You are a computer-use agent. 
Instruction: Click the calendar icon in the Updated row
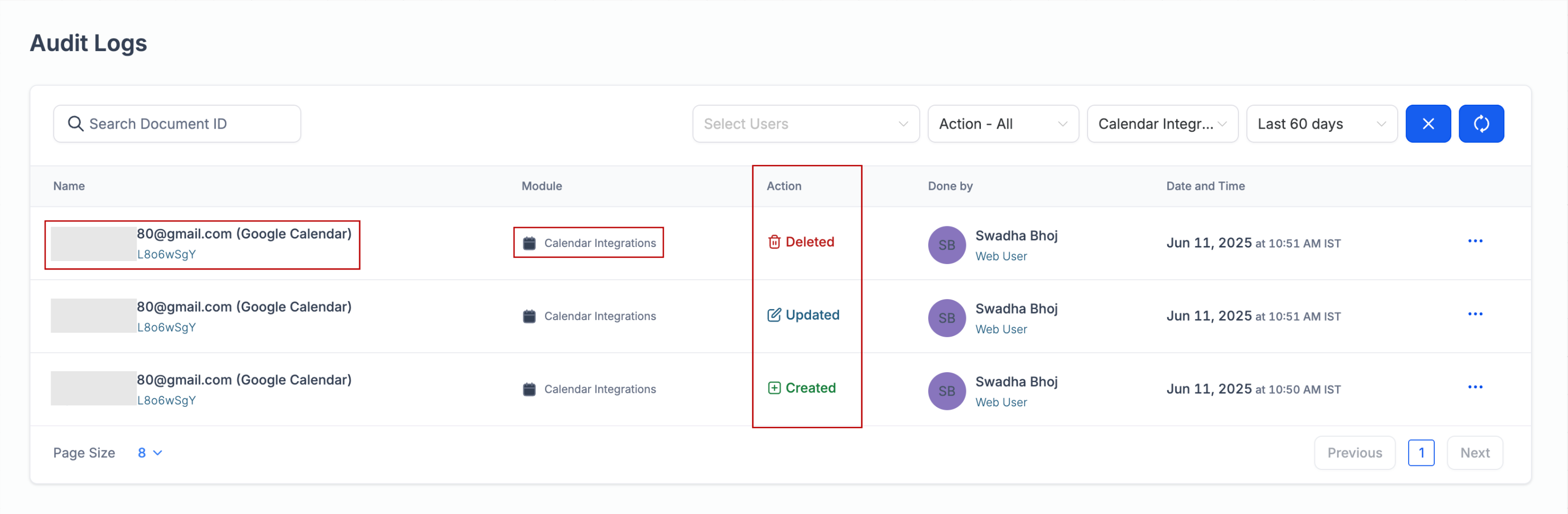click(529, 316)
